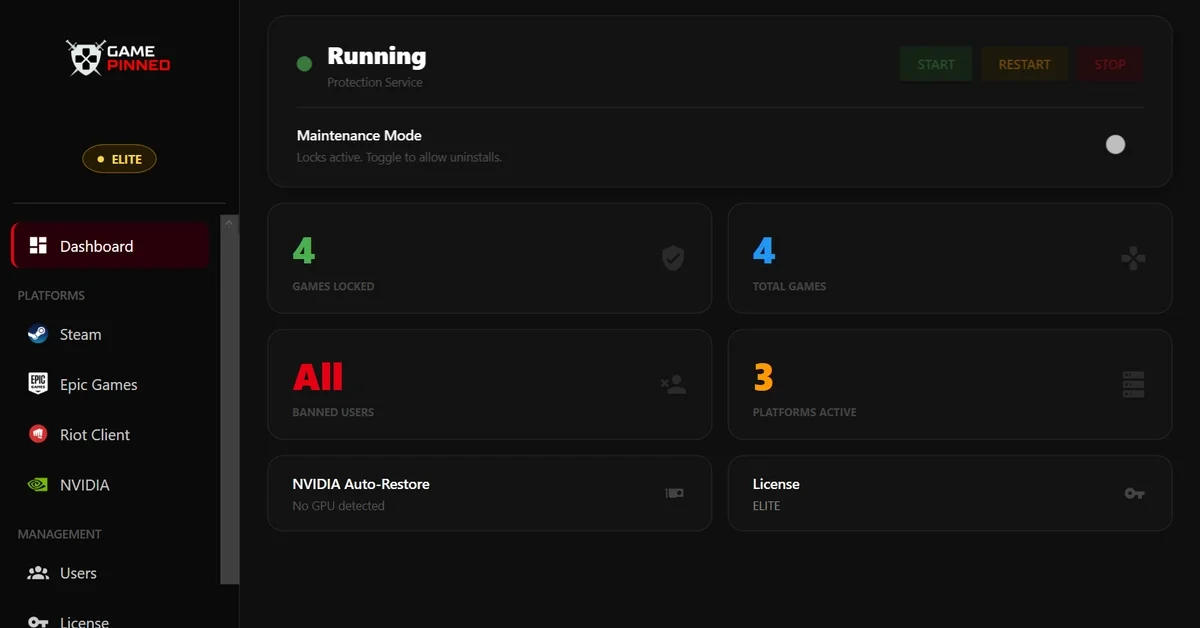The height and width of the screenshot is (628, 1200).
Task: Click the GPU icon on NVIDIA Auto-Restore card
Action: (x=674, y=493)
